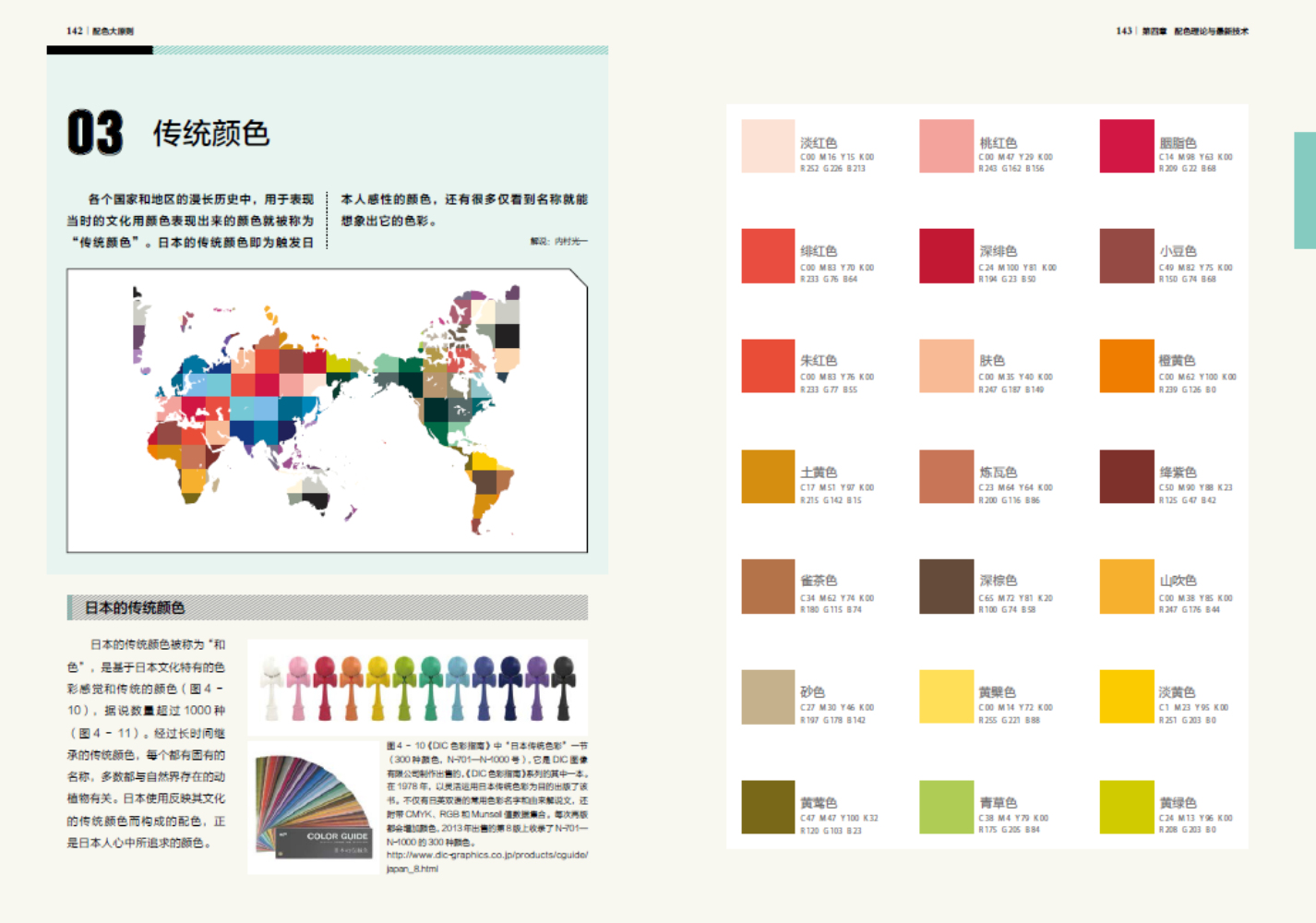
Task: Select the 桃红色 peach pink swatch
Action: tap(947, 146)
